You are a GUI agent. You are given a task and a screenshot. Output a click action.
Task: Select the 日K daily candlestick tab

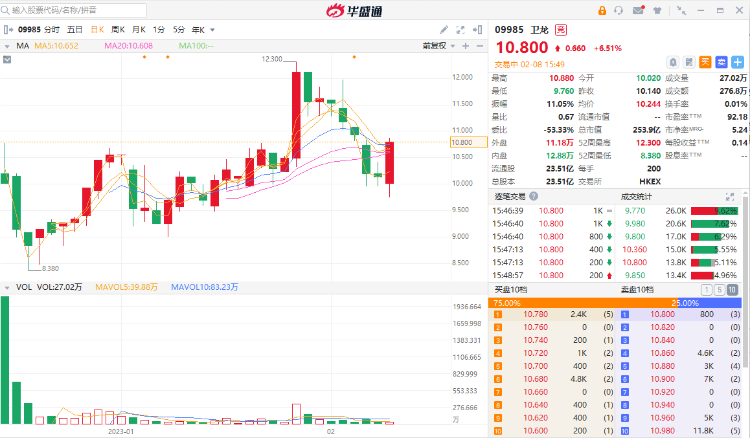[98, 30]
